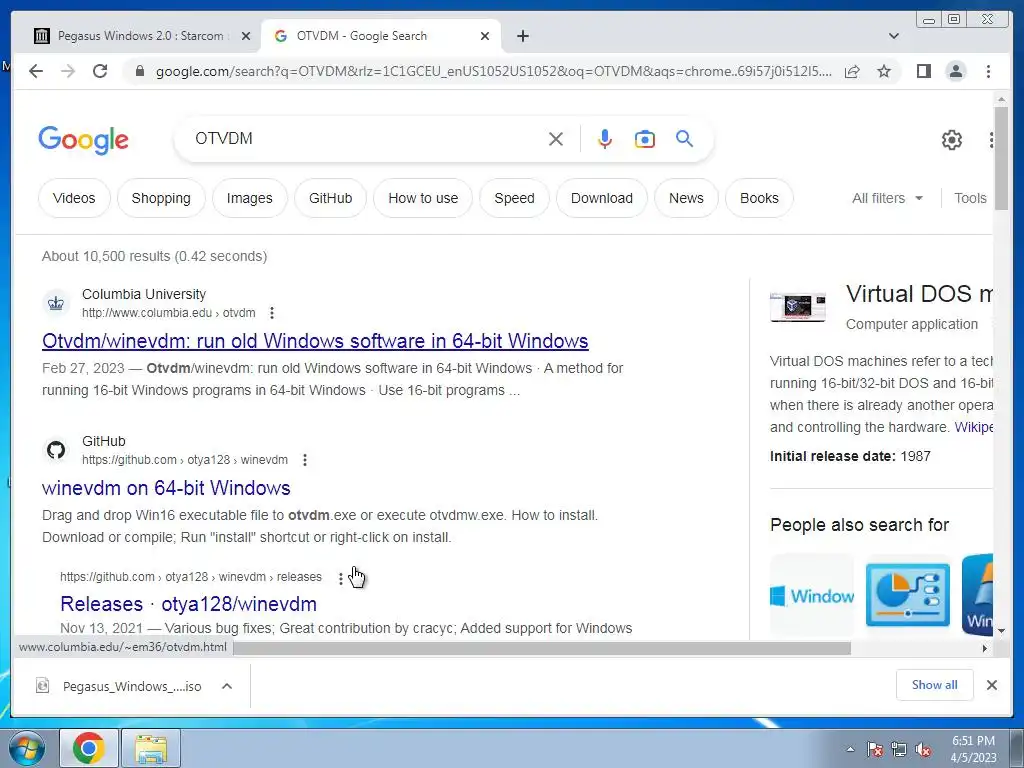Screen dimensions: 1024x768
Task: Open more options for GitHub winevdm result
Action: tap(304, 460)
